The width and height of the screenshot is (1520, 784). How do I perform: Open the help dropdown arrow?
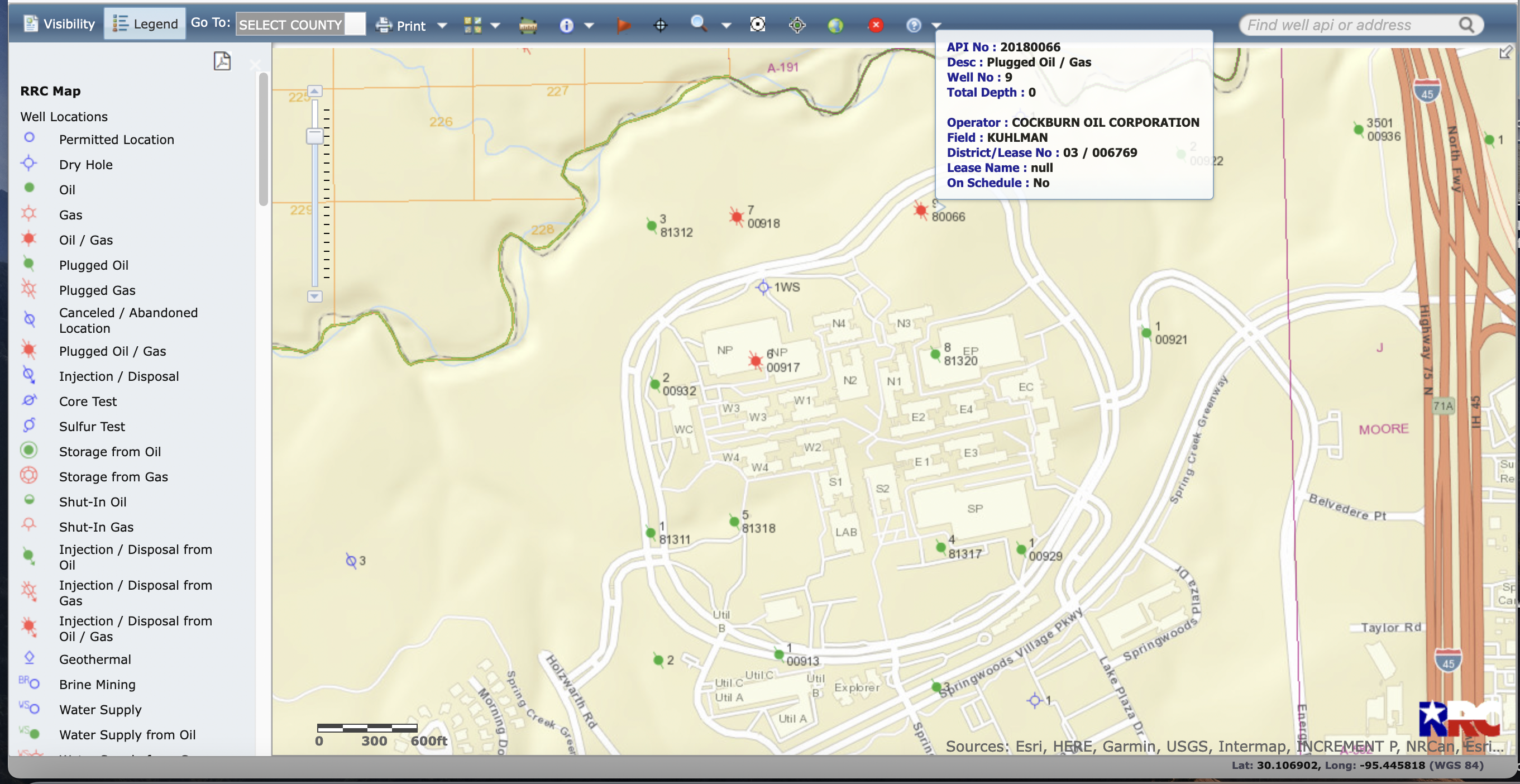click(936, 25)
